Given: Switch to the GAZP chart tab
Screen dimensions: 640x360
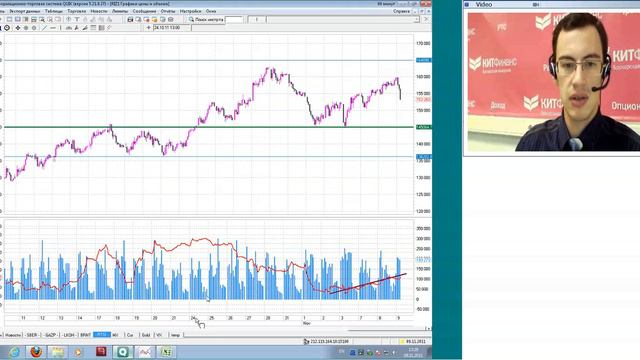Looking at the screenshot, I should coord(50,335).
